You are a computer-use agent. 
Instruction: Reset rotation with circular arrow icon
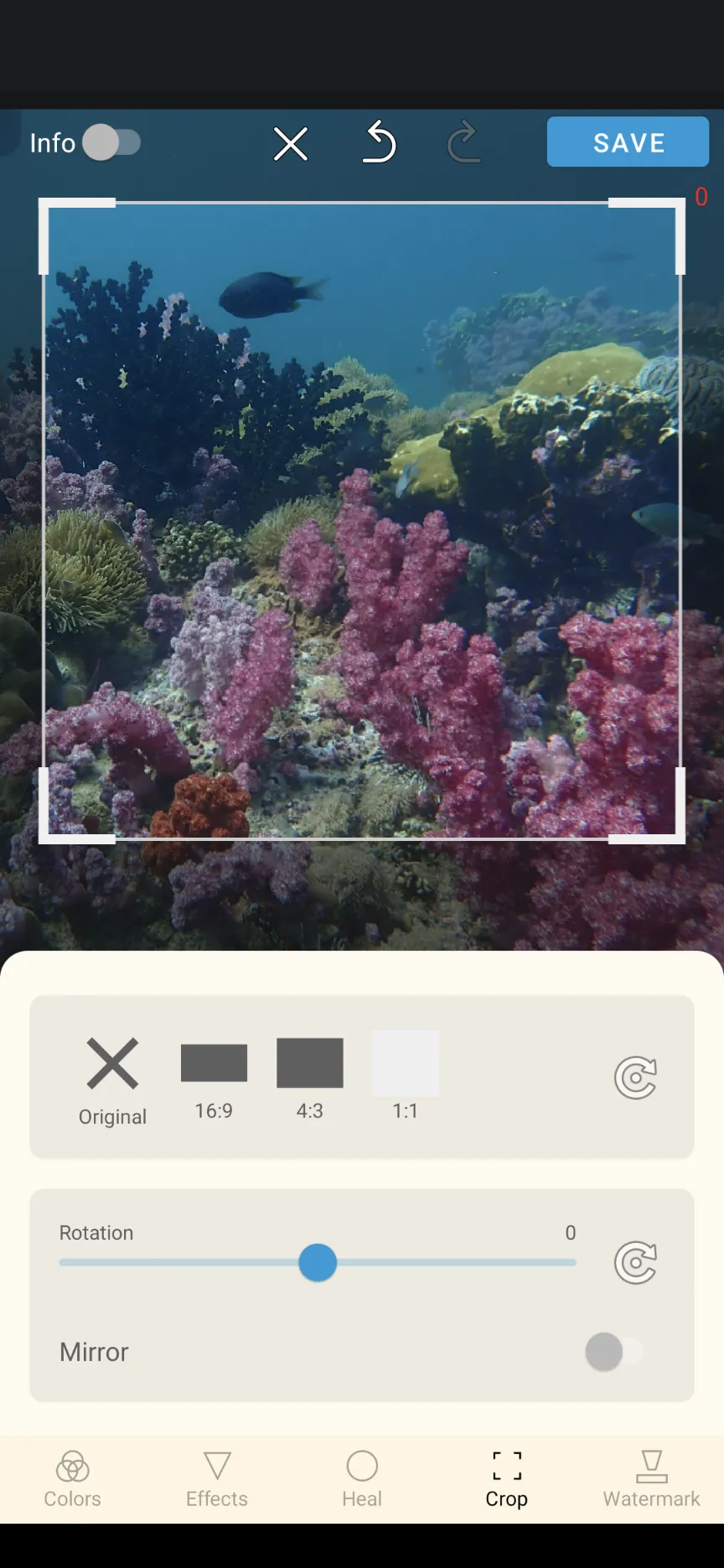(x=635, y=1262)
